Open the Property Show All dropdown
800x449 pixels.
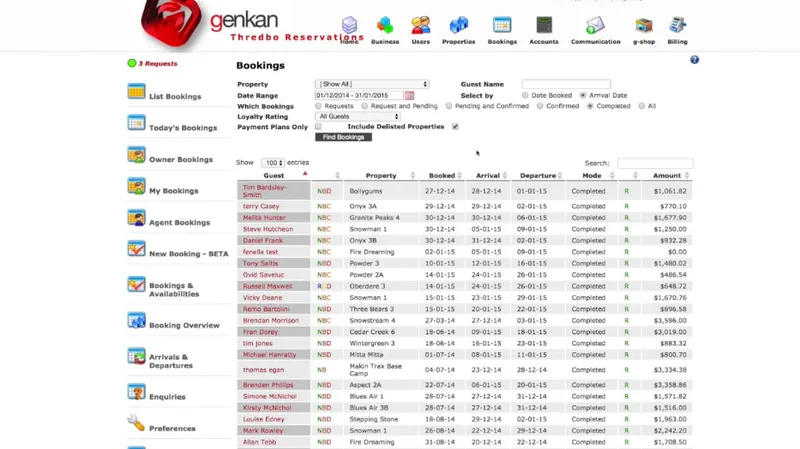coord(372,84)
